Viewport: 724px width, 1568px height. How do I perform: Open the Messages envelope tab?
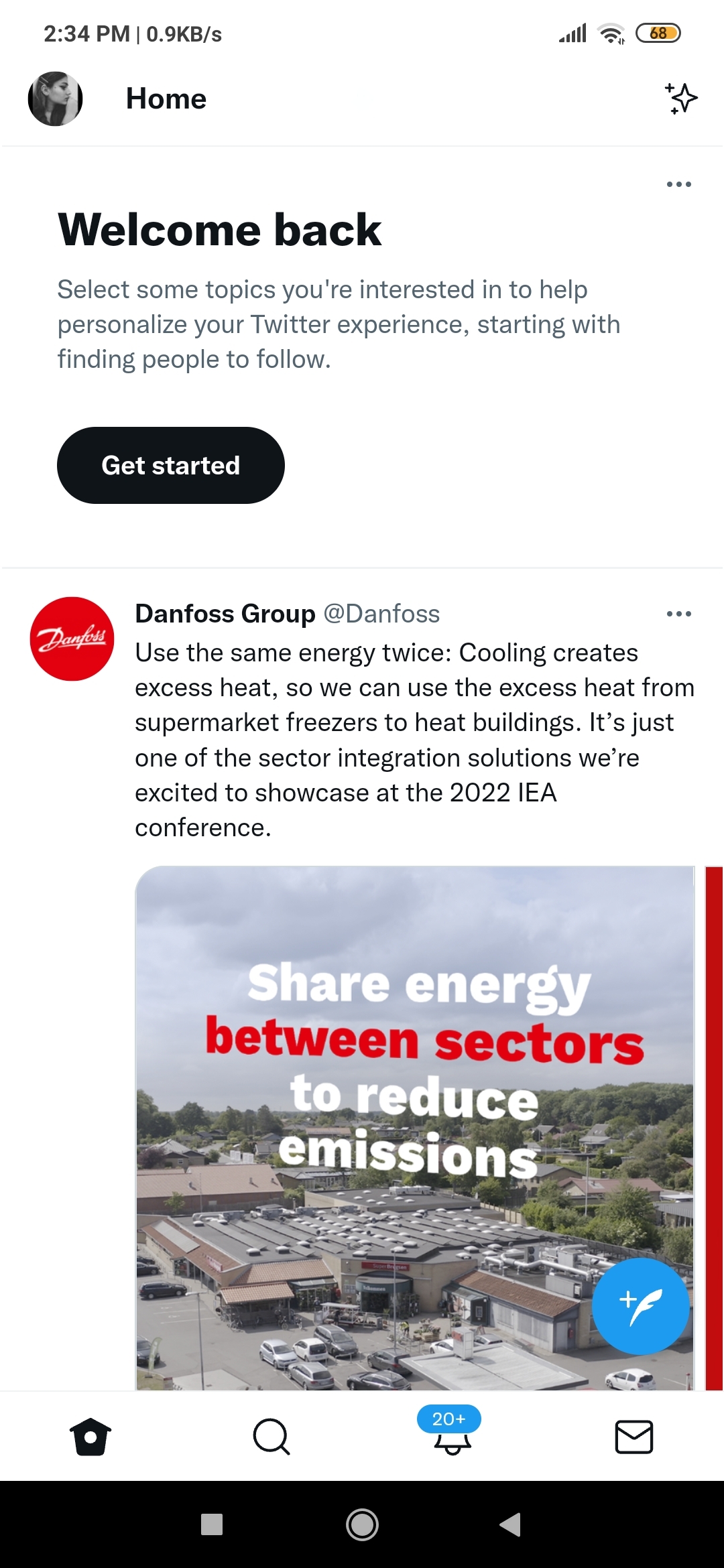pyautogui.click(x=633, y=1437)
